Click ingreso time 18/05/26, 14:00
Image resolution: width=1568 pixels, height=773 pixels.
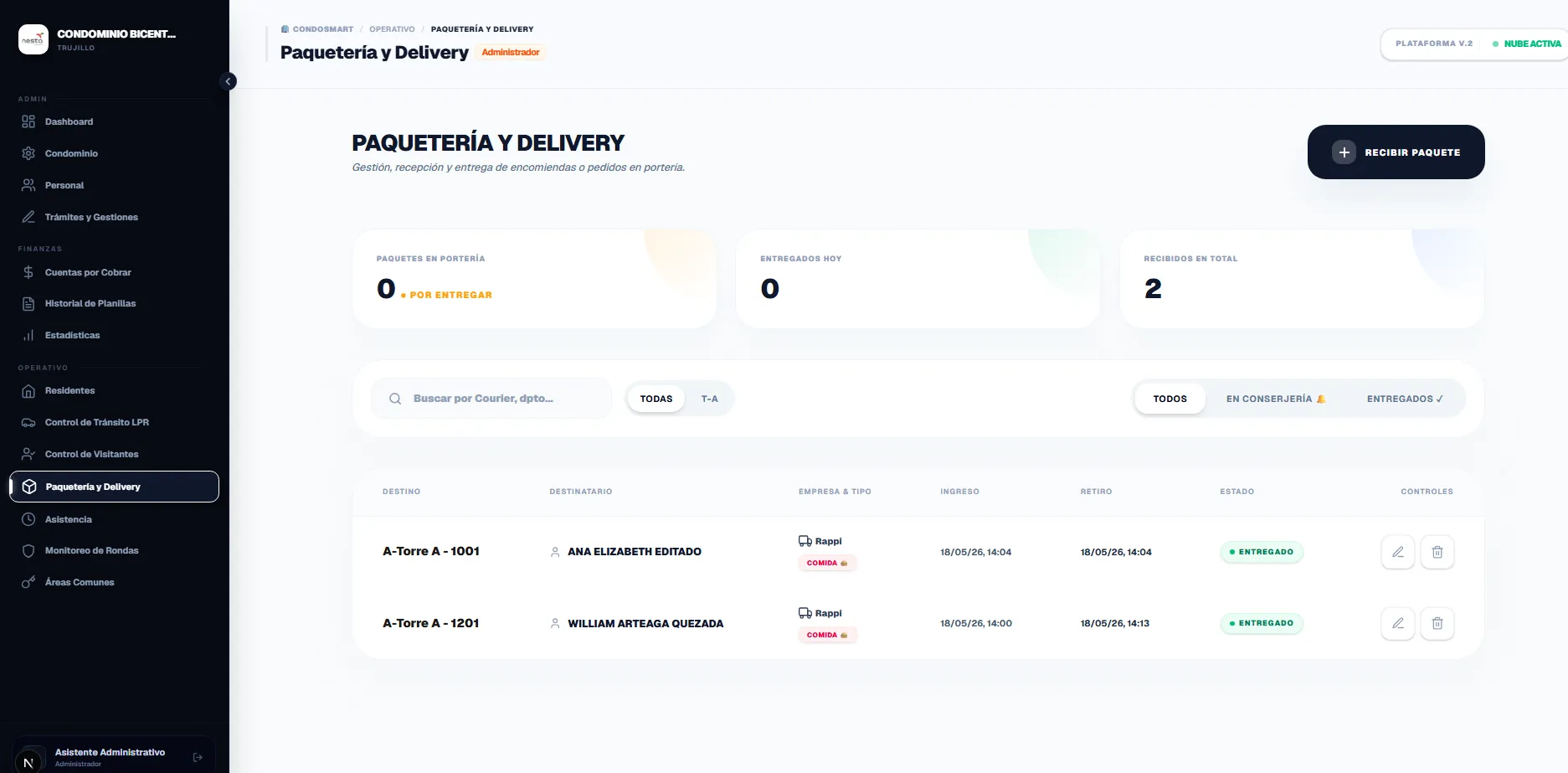(x=976, y=623)
